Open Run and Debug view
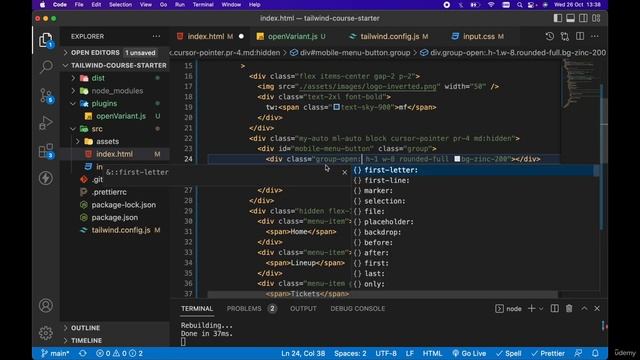 point(46,123)
